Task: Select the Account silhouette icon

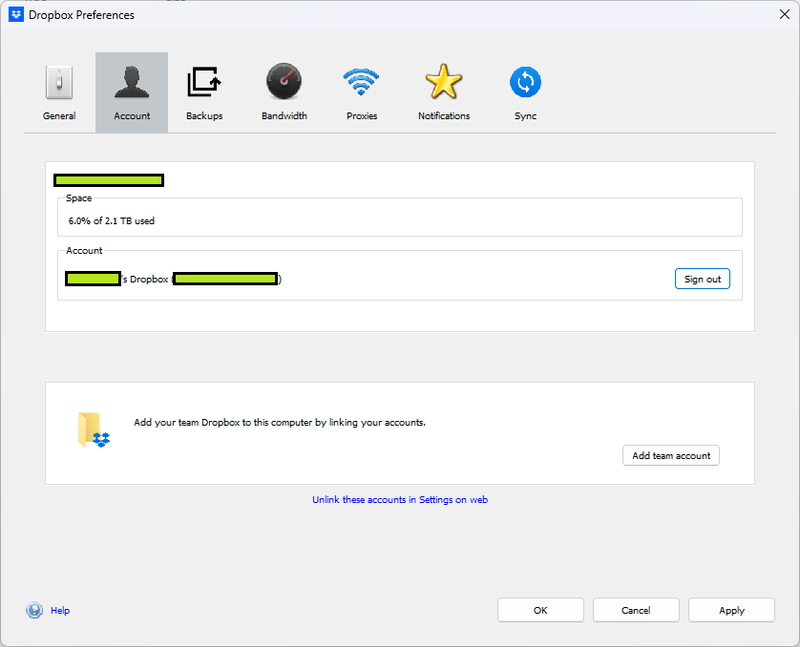Action: pos(131,83)
